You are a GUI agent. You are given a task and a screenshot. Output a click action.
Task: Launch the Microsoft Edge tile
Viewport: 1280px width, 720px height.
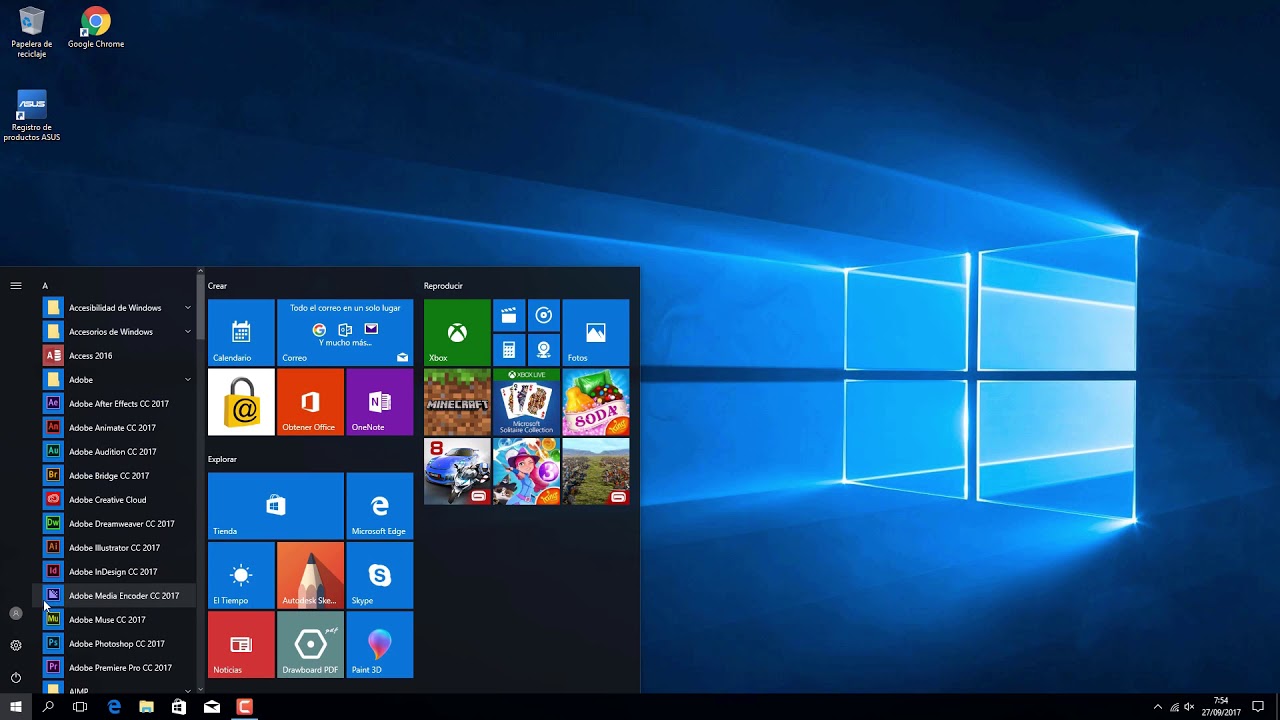point(379,506)
